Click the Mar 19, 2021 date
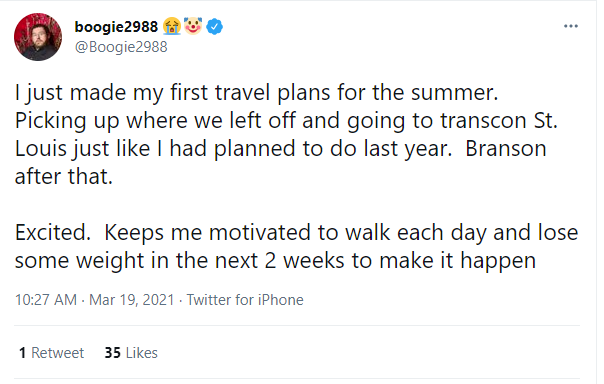The width and height of the screenshot is (604, 384). (132, 300)
